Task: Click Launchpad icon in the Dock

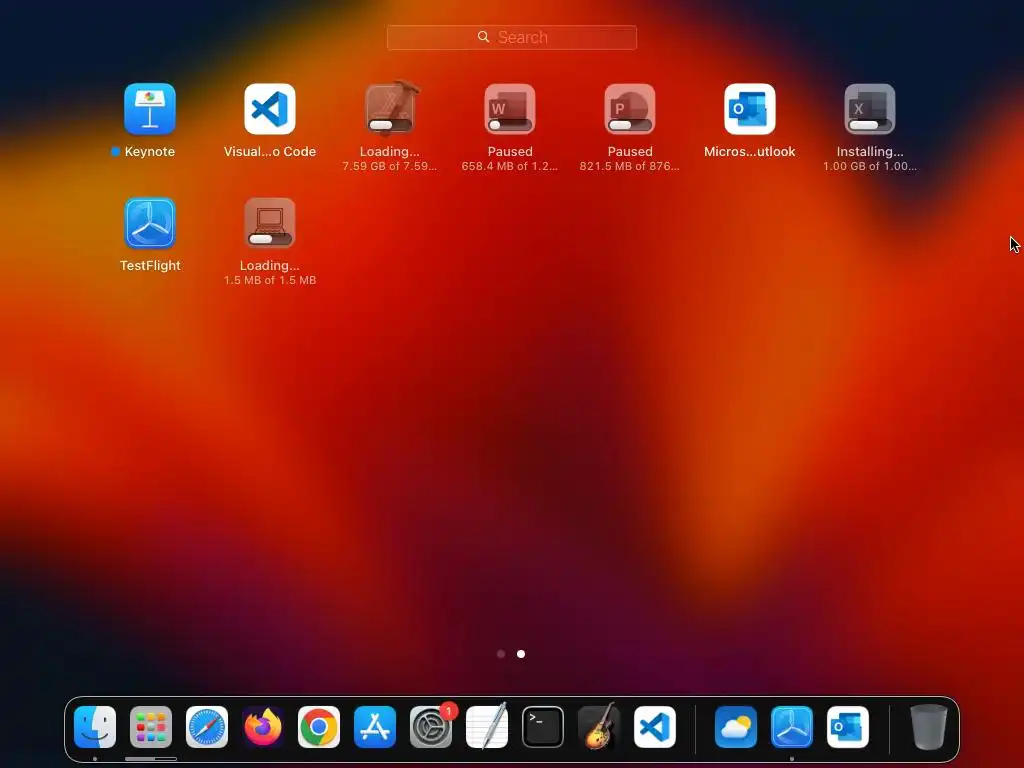Action: coord(151,727)
